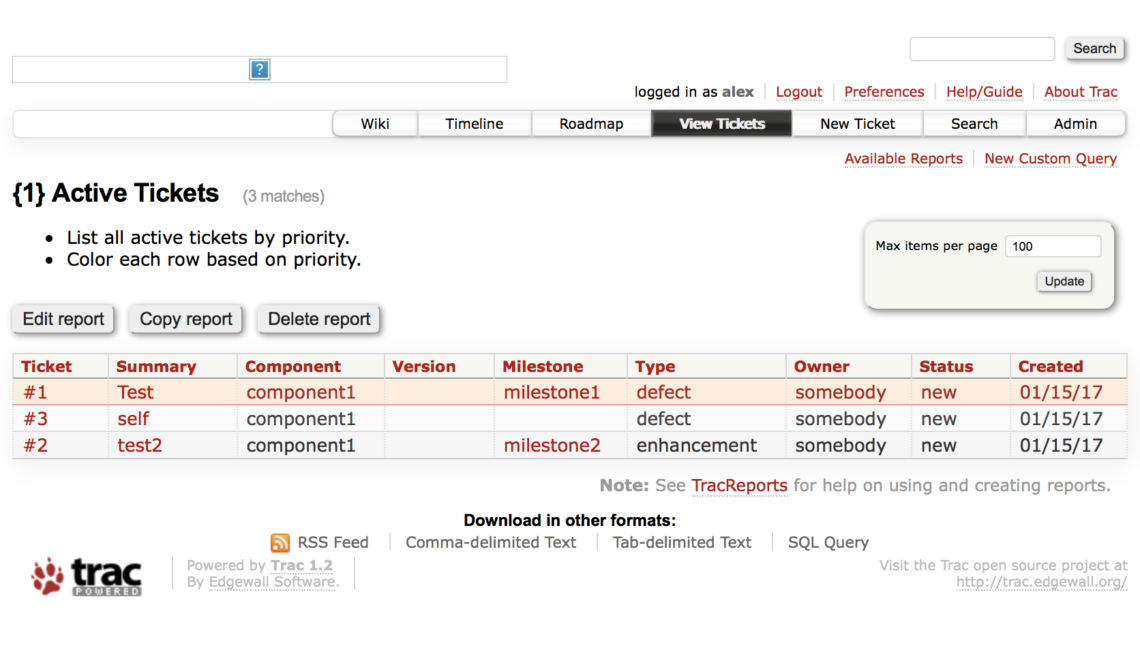Log out using the Logout link
Screen dimensions: 1140x650
pos(798,91)
